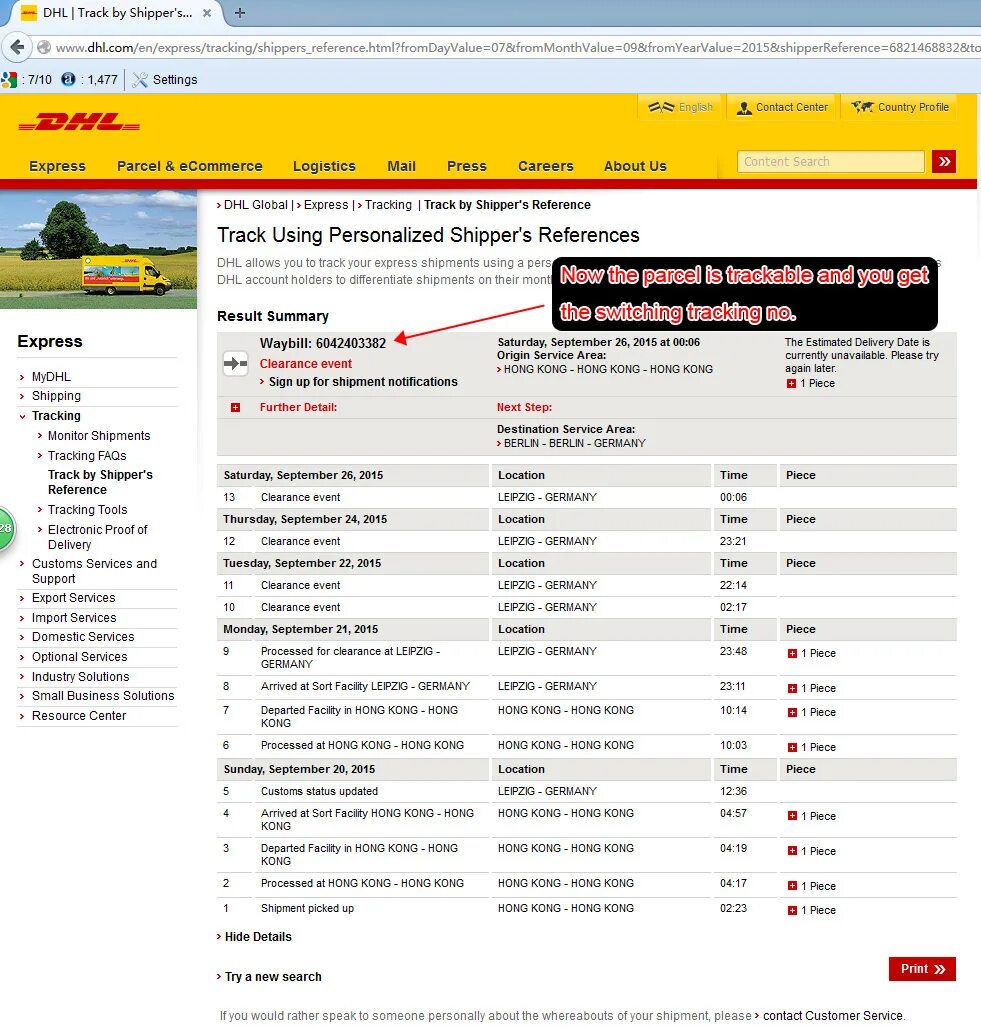This screenshot has width=981, height=1027.
Task: Close the DHL Track by Shipper's tab
Action: point(206,13)
